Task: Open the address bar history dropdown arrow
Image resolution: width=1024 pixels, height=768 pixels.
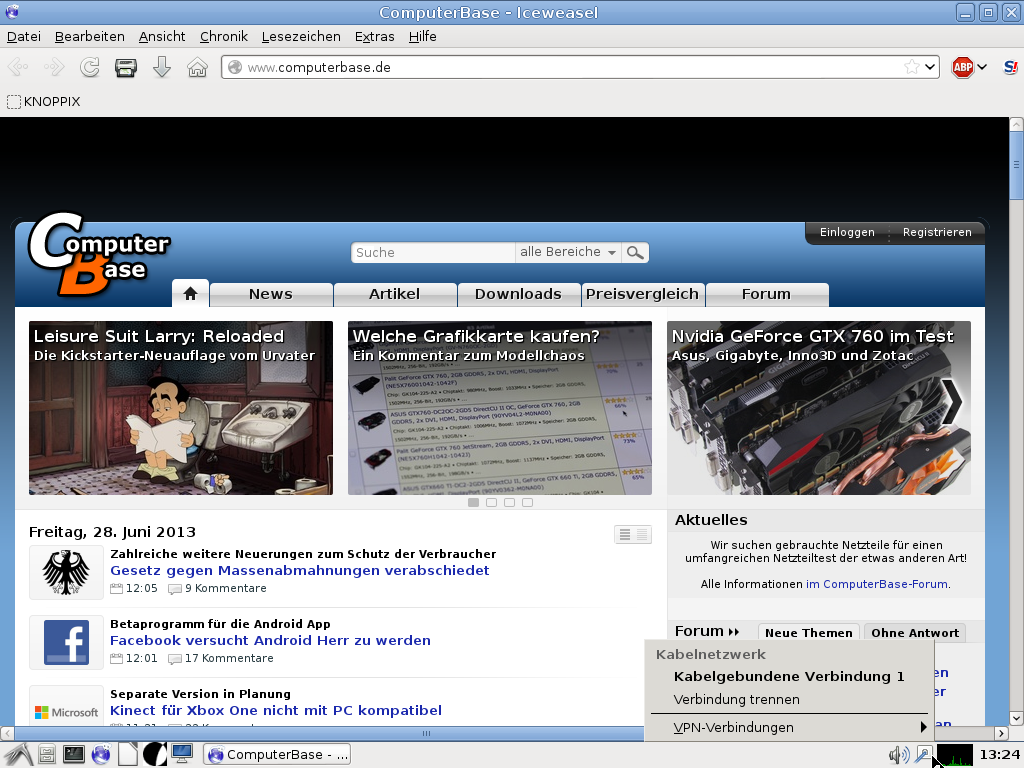Action: click(930, 67)
